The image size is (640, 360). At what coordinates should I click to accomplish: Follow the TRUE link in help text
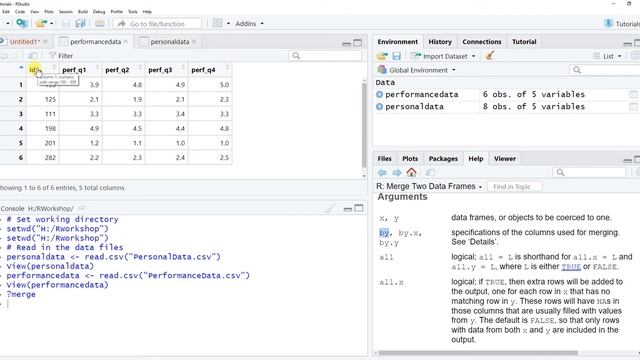(571, 267)
